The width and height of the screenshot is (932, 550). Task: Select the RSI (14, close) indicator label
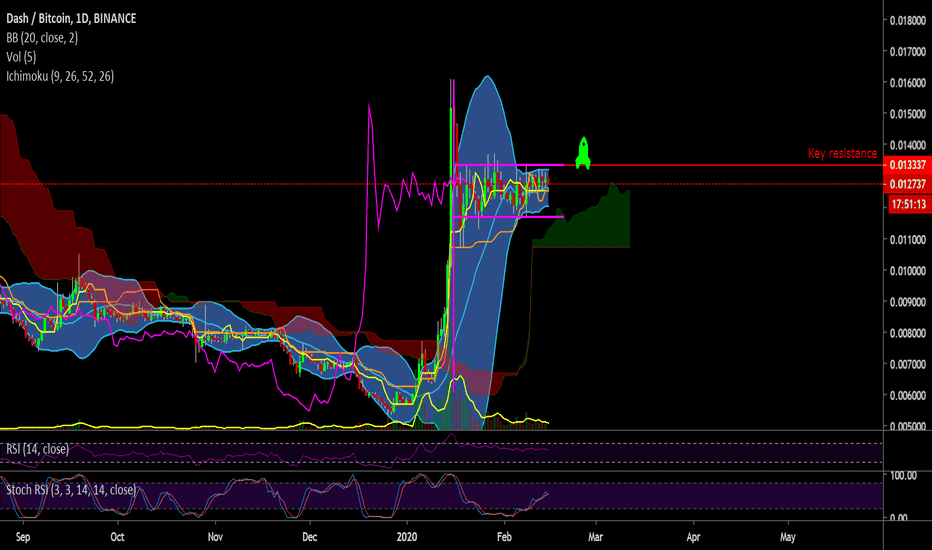pyautogui.click(x=37, y=449)
